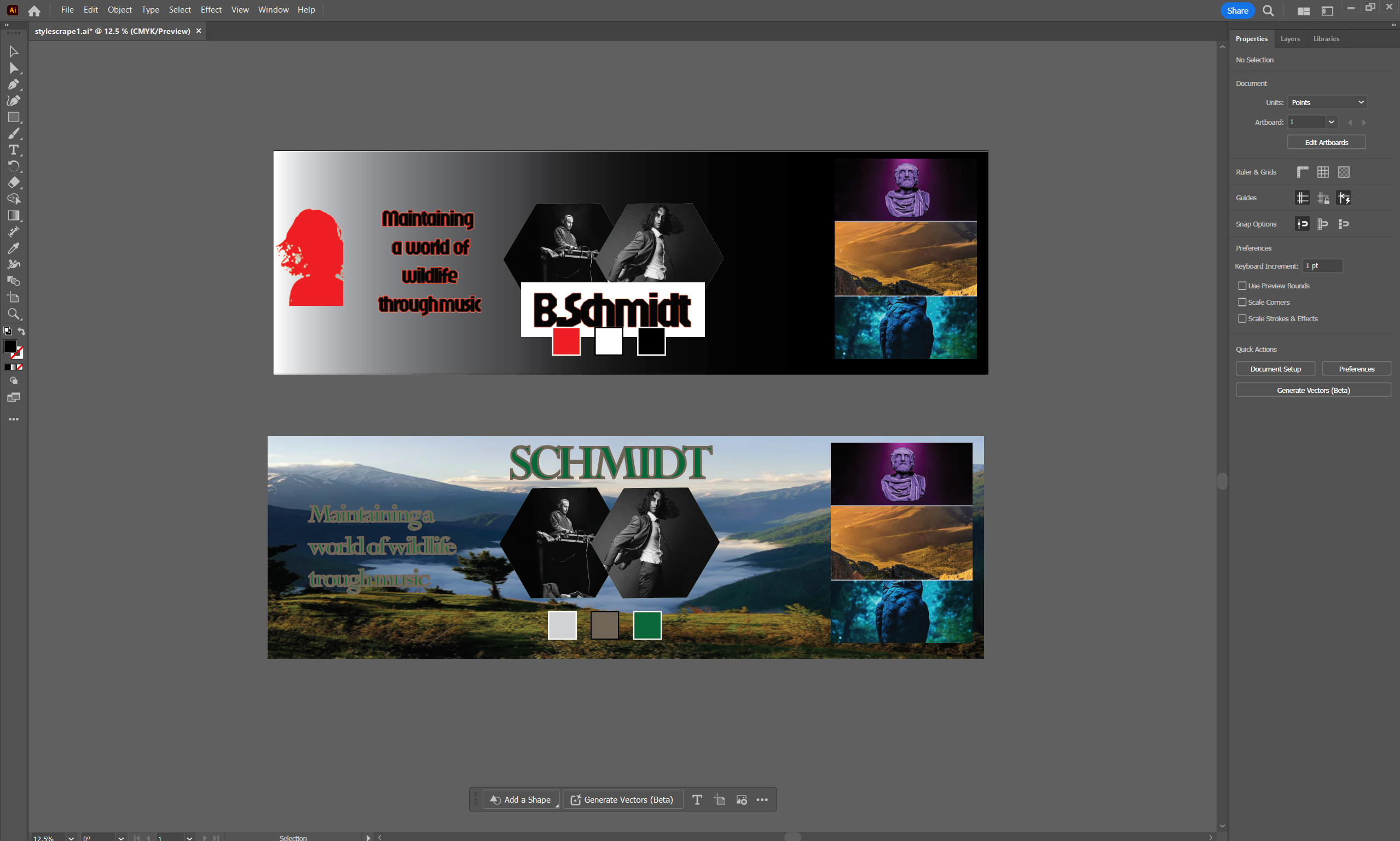The height and width of the screenshot is (841, 1400).
Task: Check the Scale Corners option
Action: (x=1242, y=302)
